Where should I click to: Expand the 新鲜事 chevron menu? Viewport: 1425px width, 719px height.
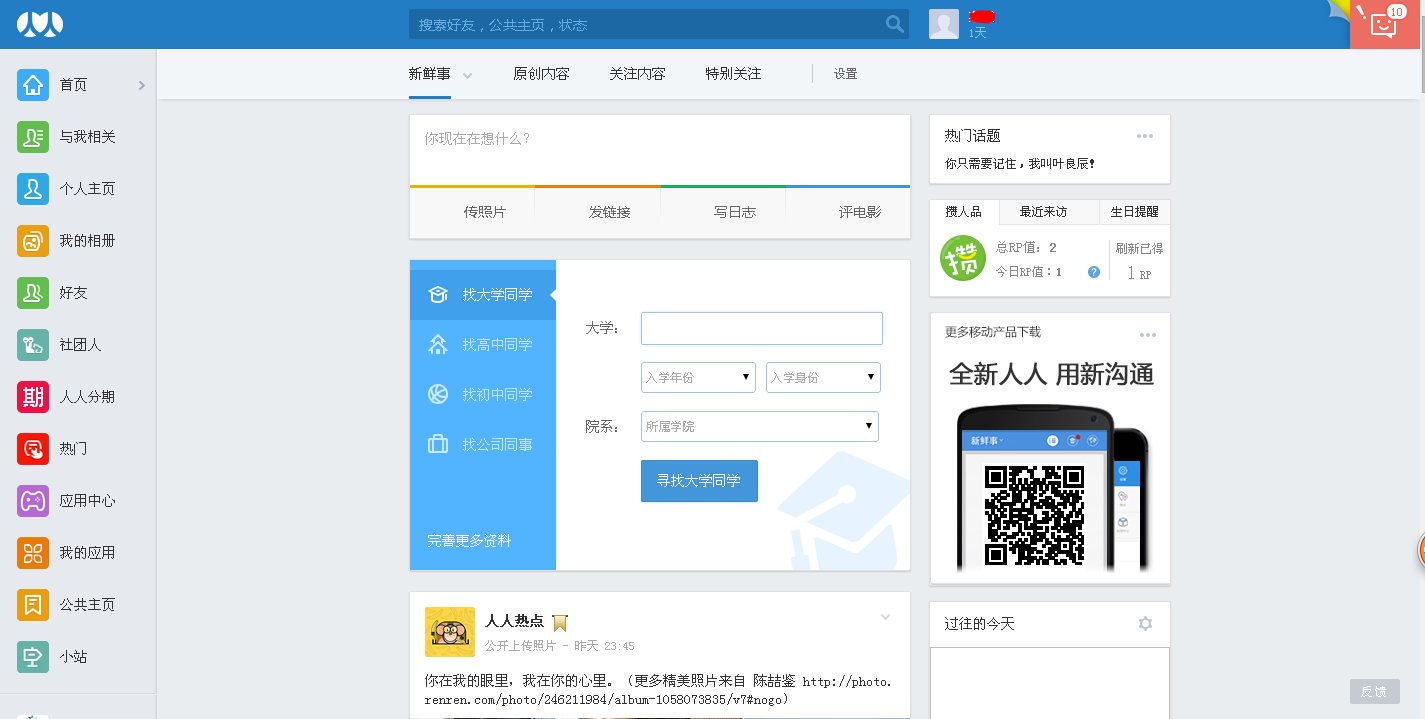coord(466,76)
